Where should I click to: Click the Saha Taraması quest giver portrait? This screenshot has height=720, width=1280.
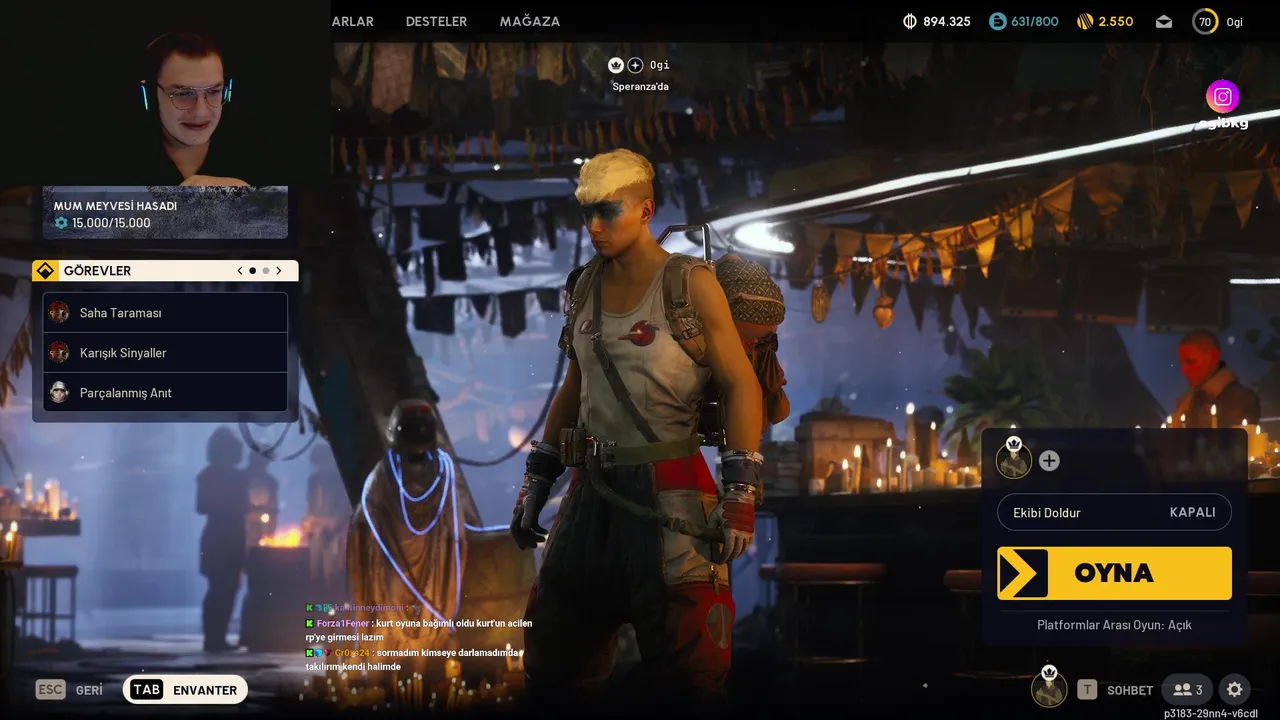pyautogui.click(x=59, y=312)
